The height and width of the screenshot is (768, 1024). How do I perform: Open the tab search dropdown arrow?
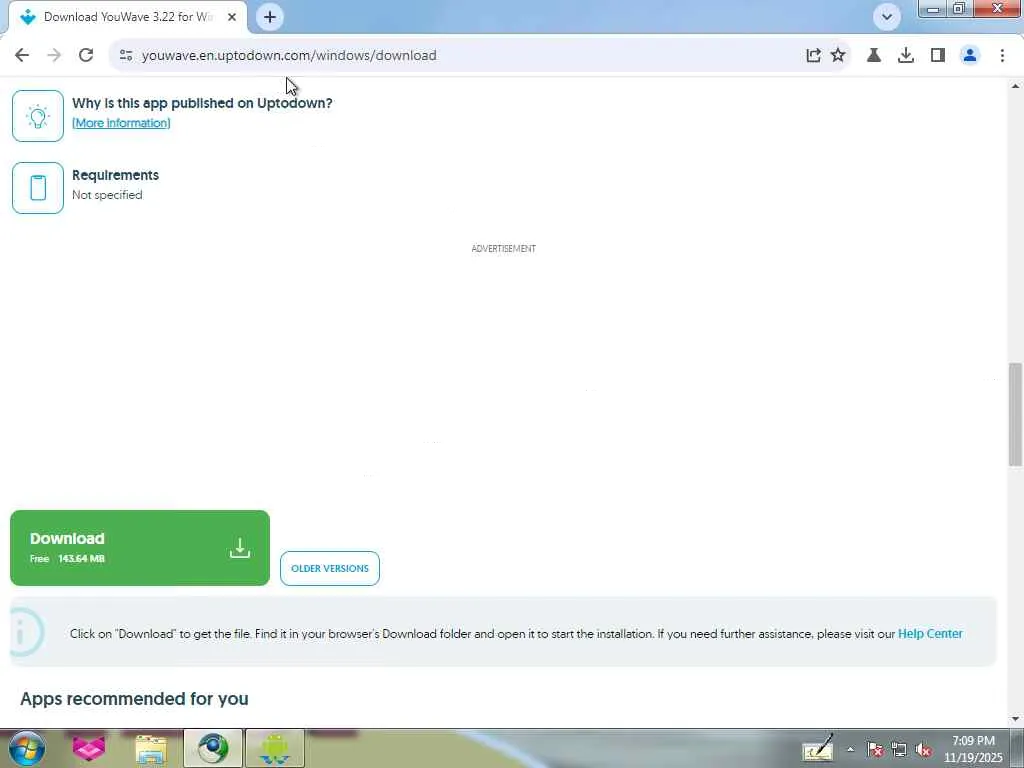pyautogui.click(x=887, y=17)
